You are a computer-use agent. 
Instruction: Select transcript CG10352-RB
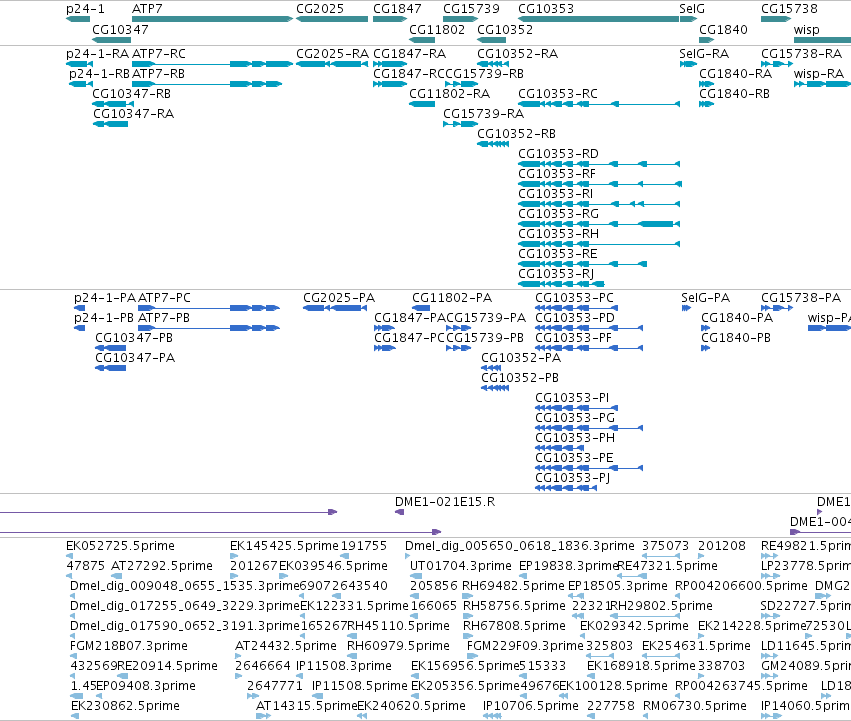point(493,144)
